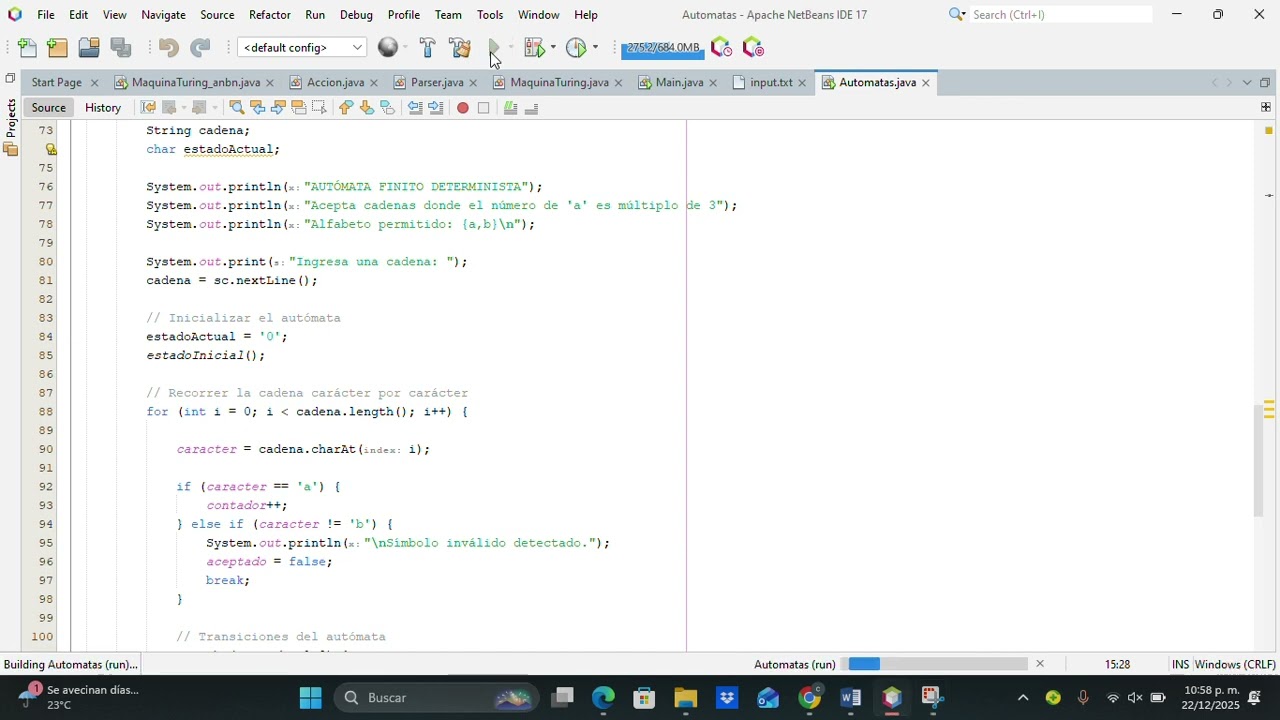Click the Redo arrow icon

(x=200, y=47)
